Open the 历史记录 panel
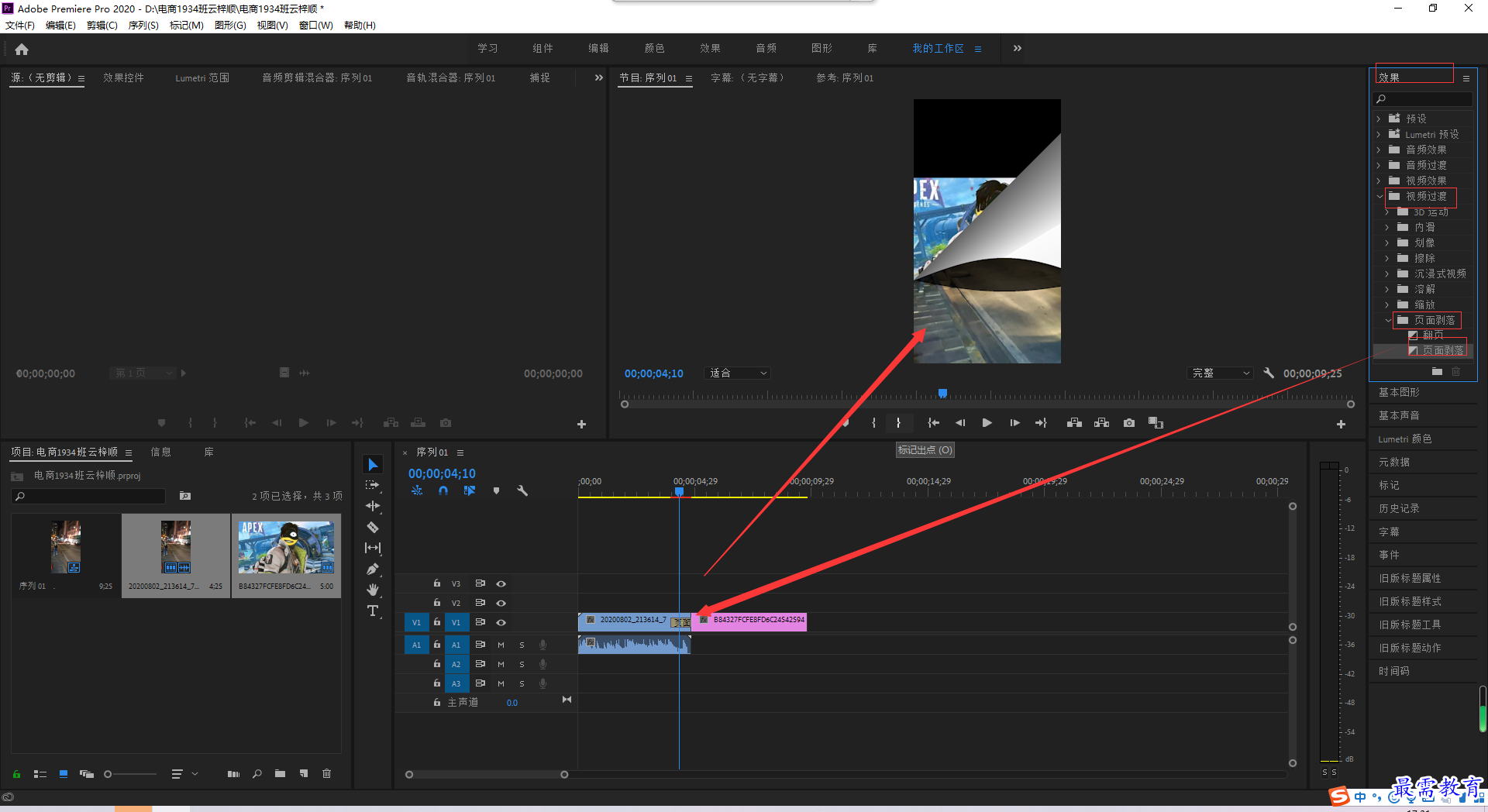The image size is (1488, 812). point(1399,508)
